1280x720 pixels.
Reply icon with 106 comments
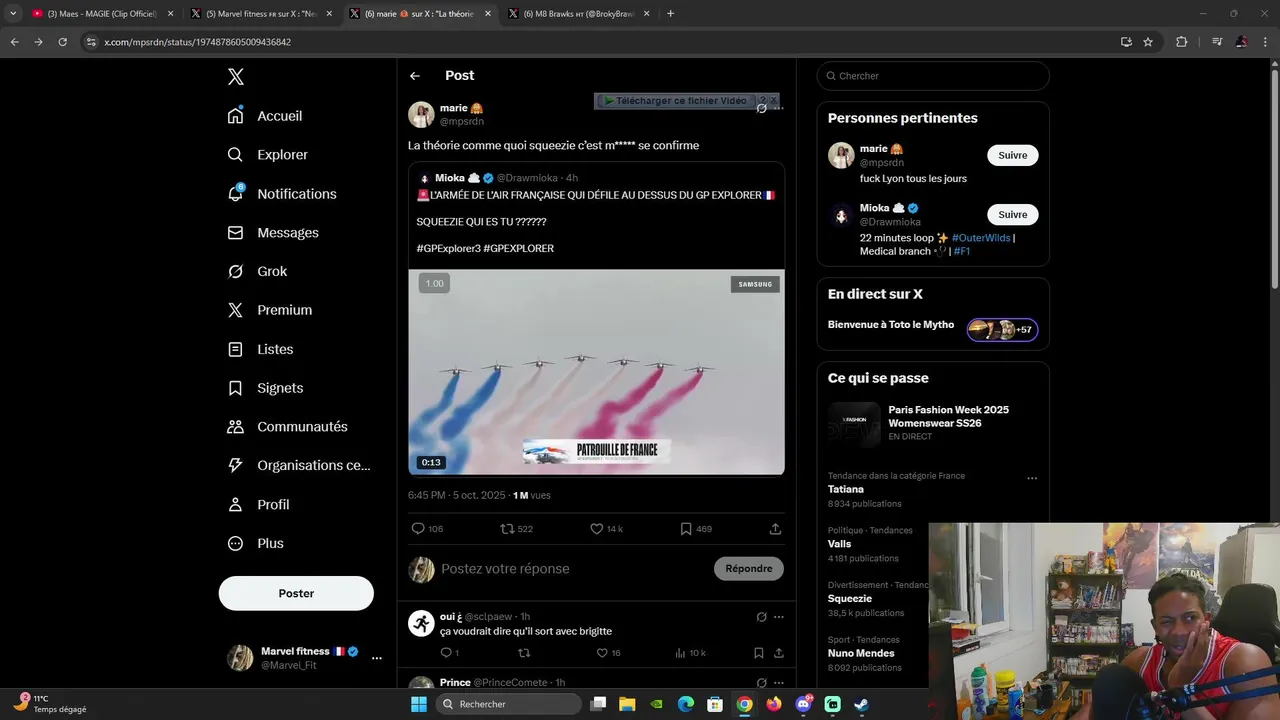pos(427,529)
